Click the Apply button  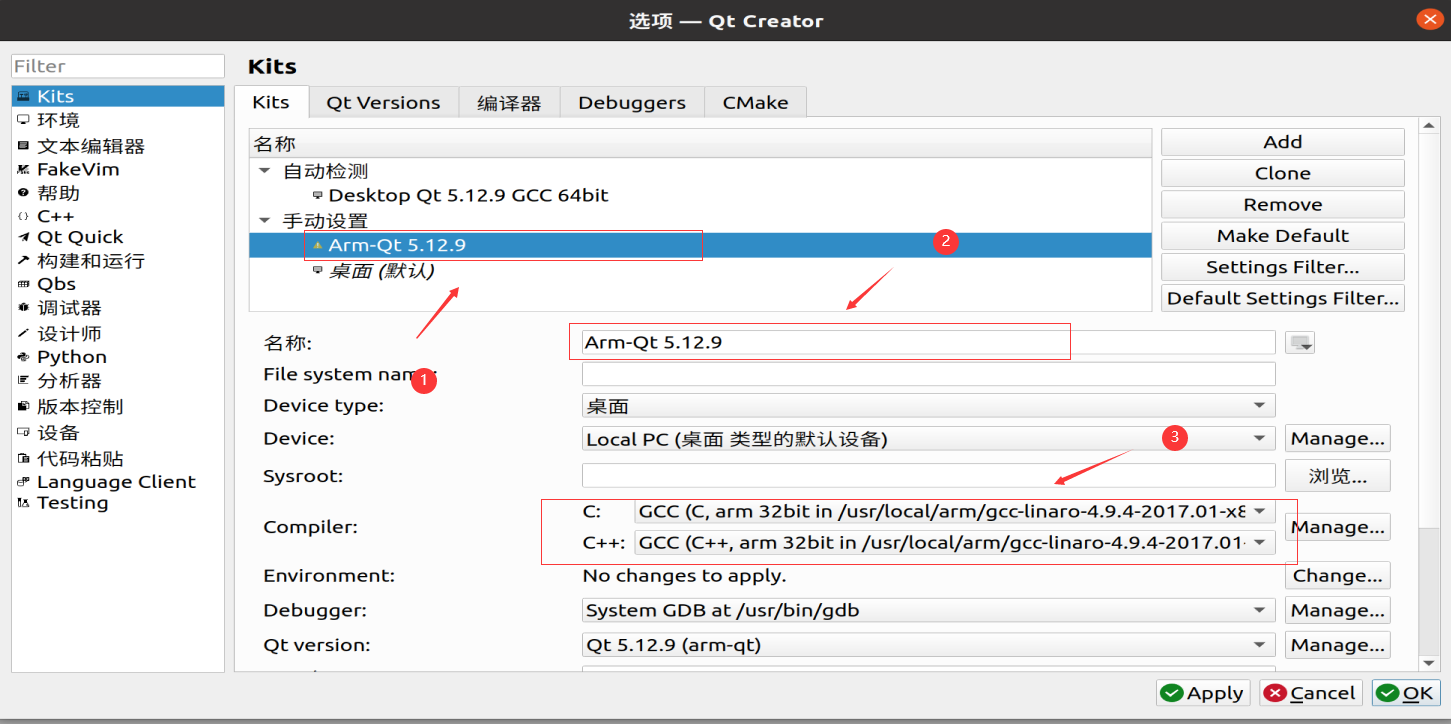[1203, 693]
